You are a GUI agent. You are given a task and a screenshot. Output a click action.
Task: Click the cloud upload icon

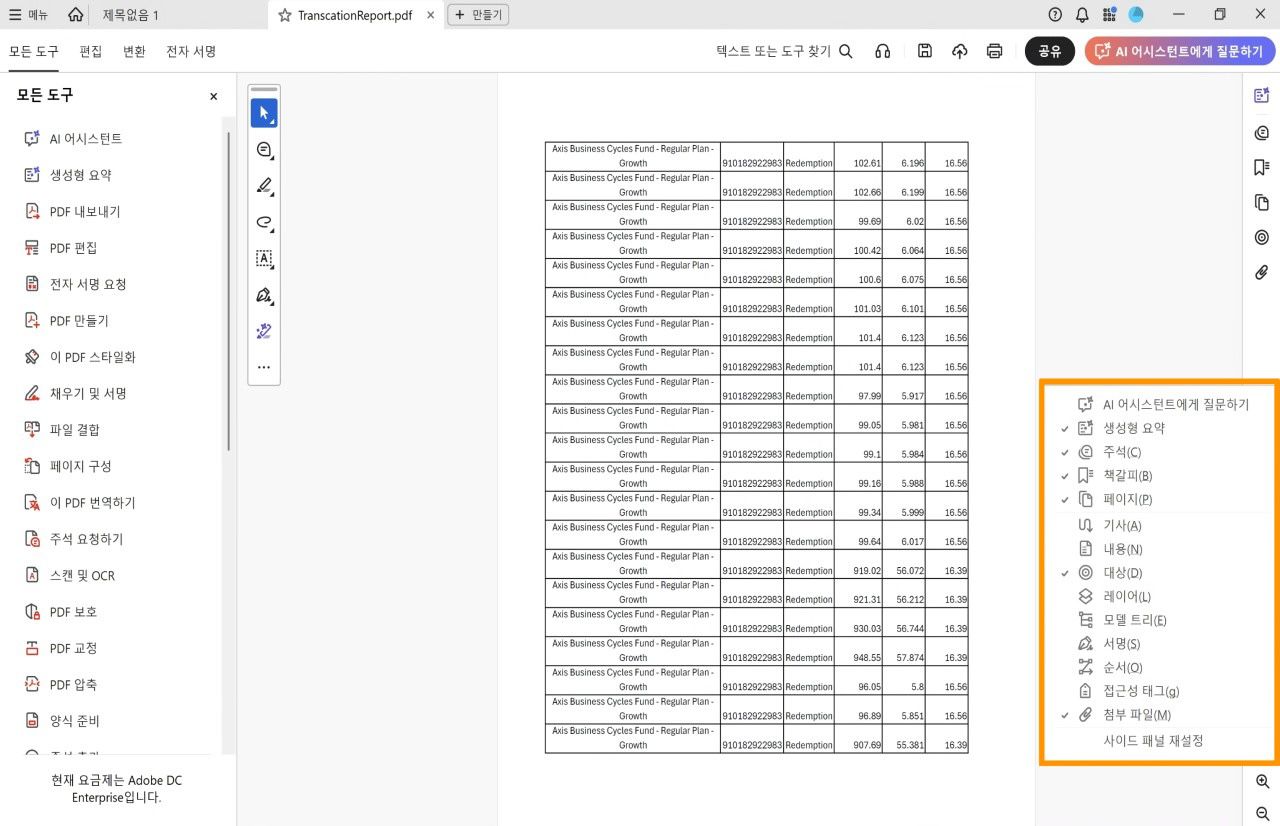pos(960,51)
